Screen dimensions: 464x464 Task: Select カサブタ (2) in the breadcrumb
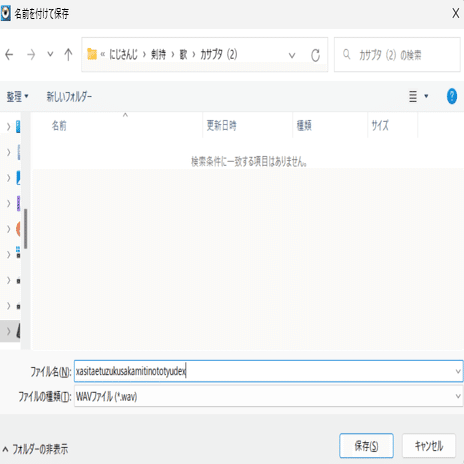(x=219, y=54)
